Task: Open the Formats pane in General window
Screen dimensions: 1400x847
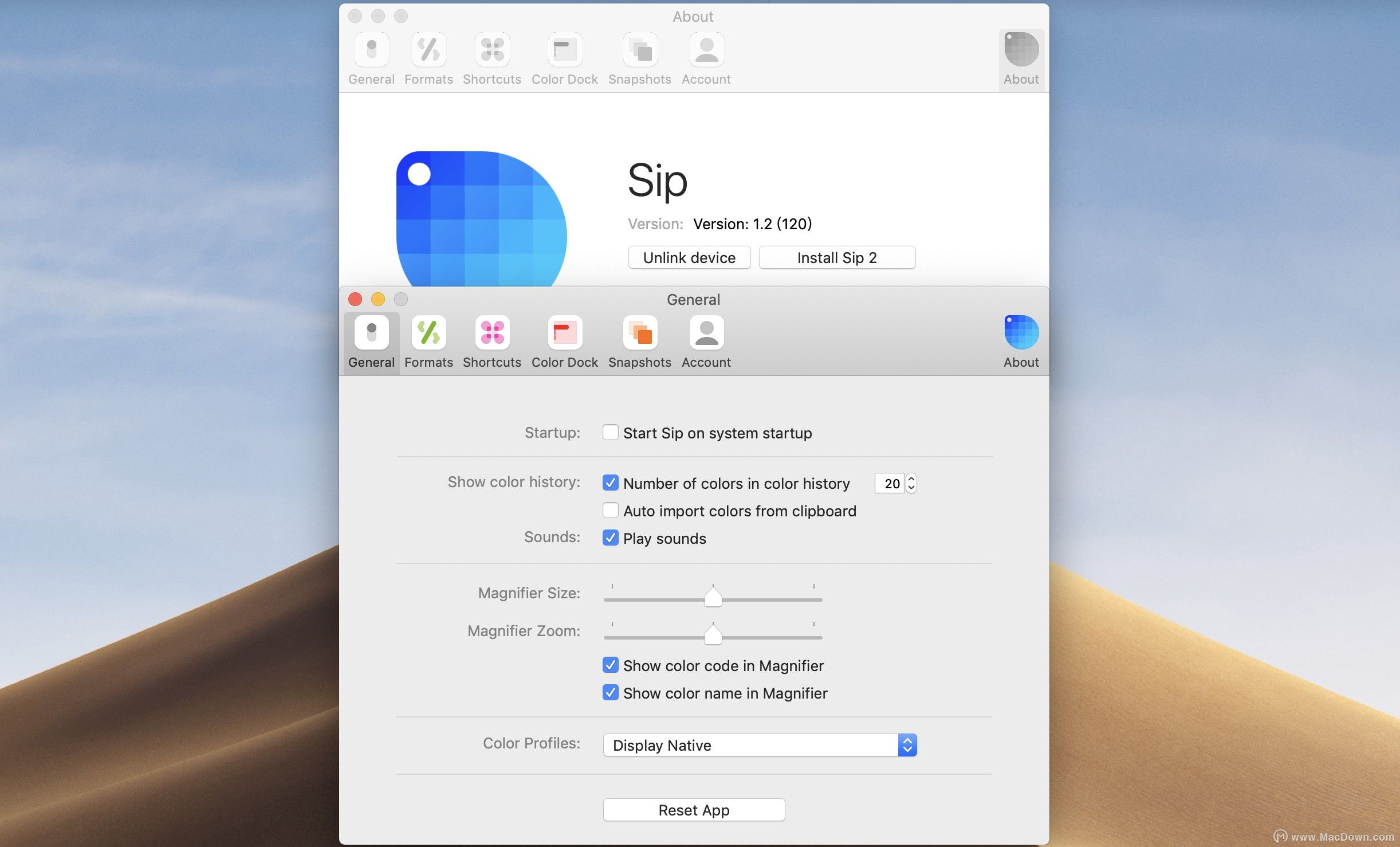Action: coord(428,342)
